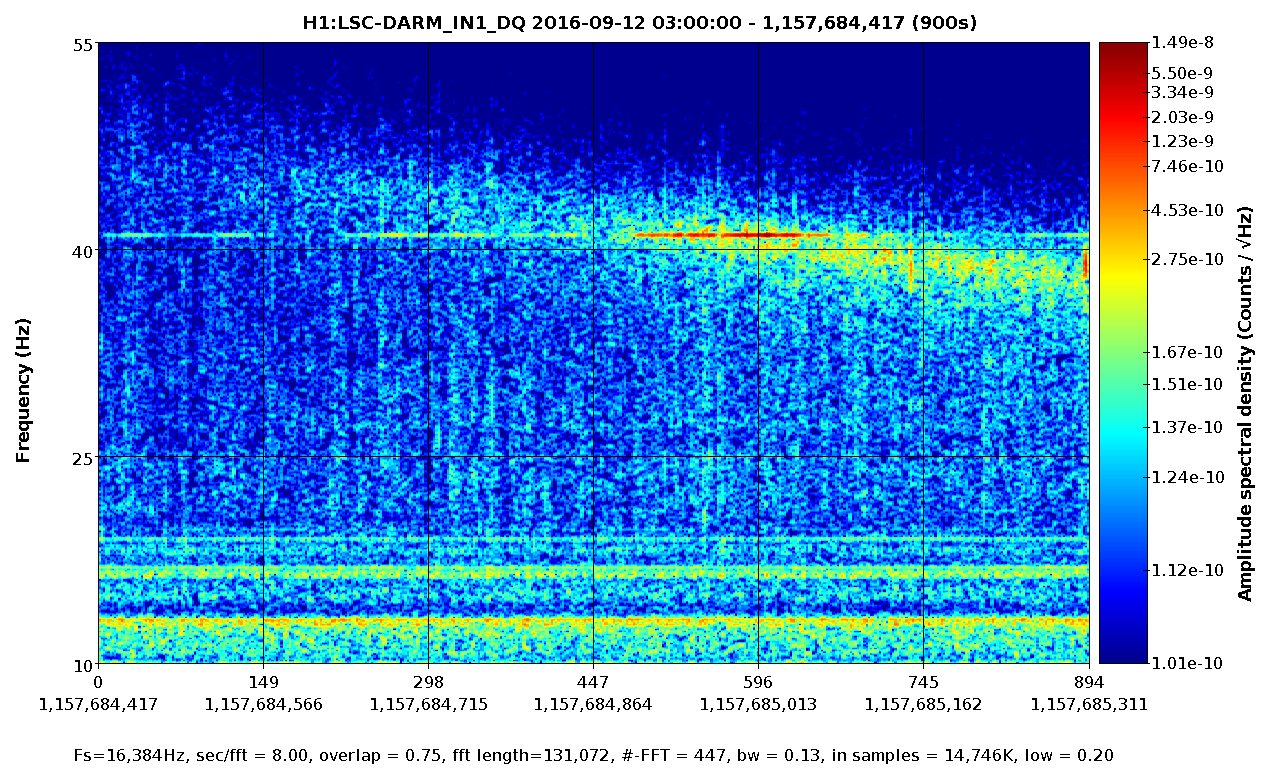
Task: Click the footer text with FFT parameters
Action: point(594,755)
